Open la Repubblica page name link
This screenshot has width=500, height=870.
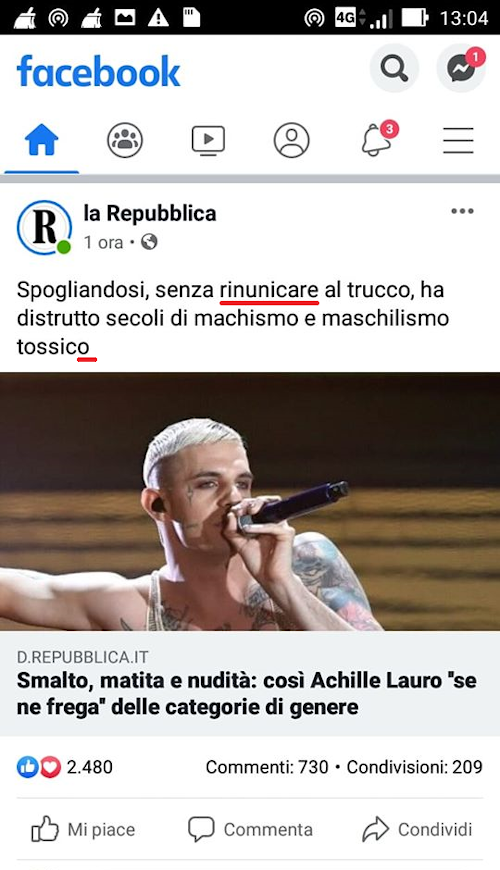[x=150, y=213]
